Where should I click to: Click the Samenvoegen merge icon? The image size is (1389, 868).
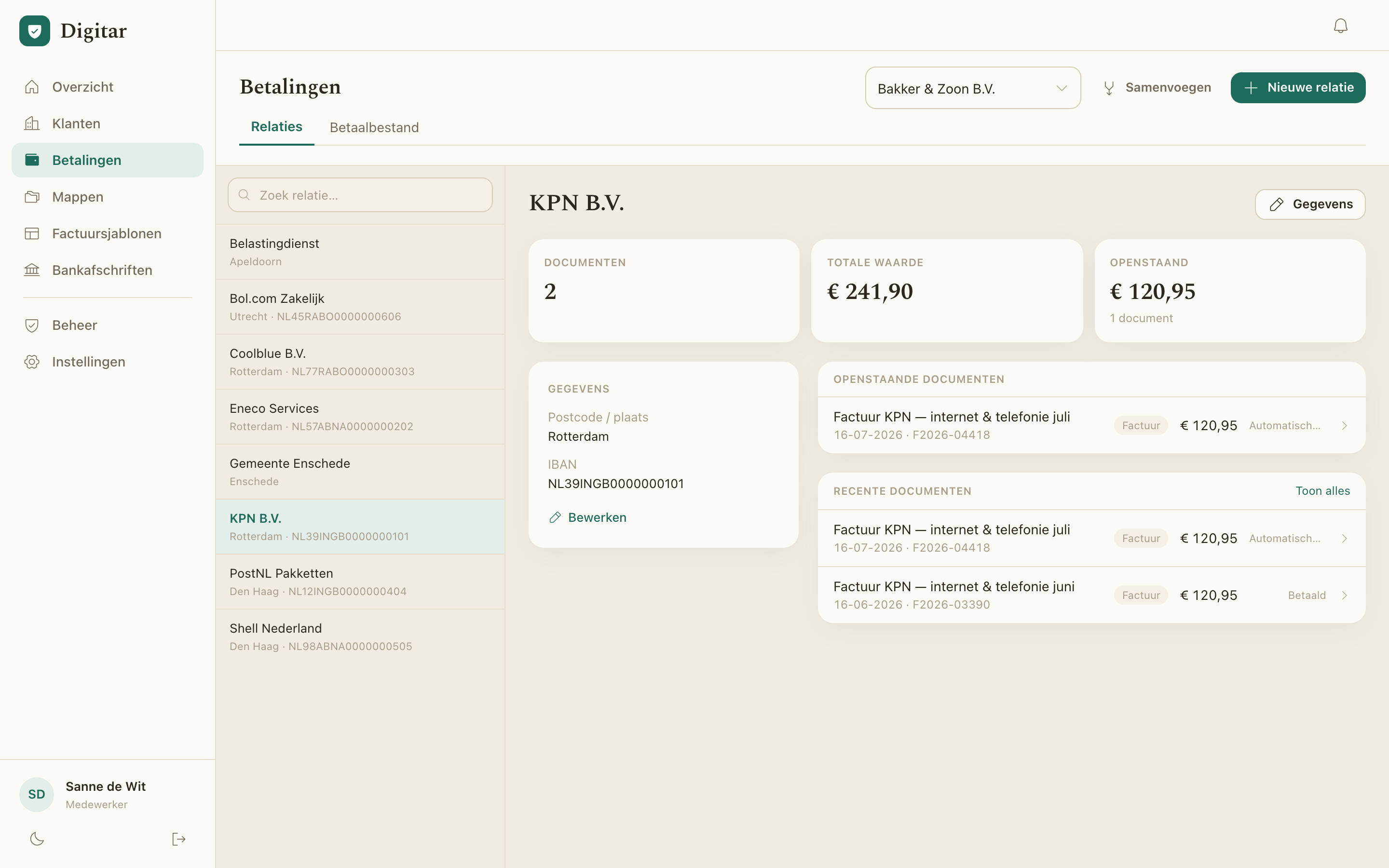(x=1109, y=88)
